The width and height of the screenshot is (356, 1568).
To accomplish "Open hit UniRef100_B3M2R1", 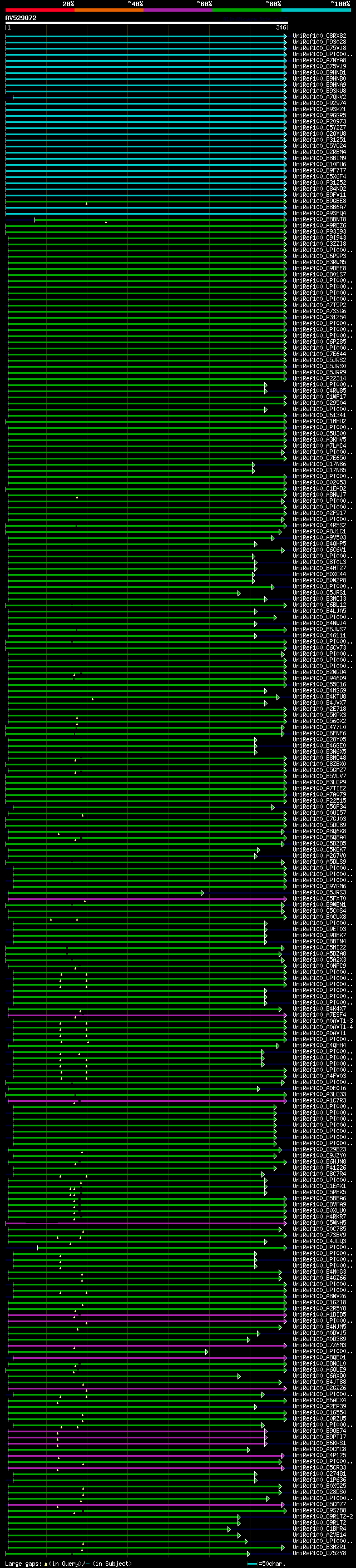I will pos(319,1547).
